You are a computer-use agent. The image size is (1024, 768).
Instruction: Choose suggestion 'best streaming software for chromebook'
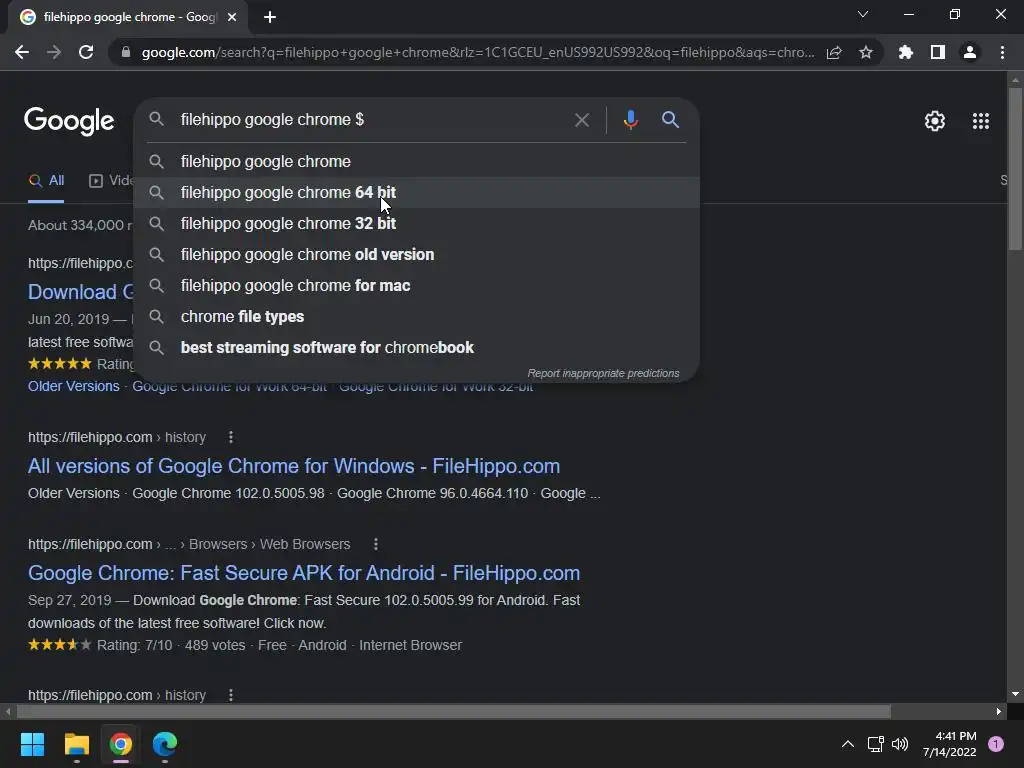pyautogui.click(x=417, y=347)
